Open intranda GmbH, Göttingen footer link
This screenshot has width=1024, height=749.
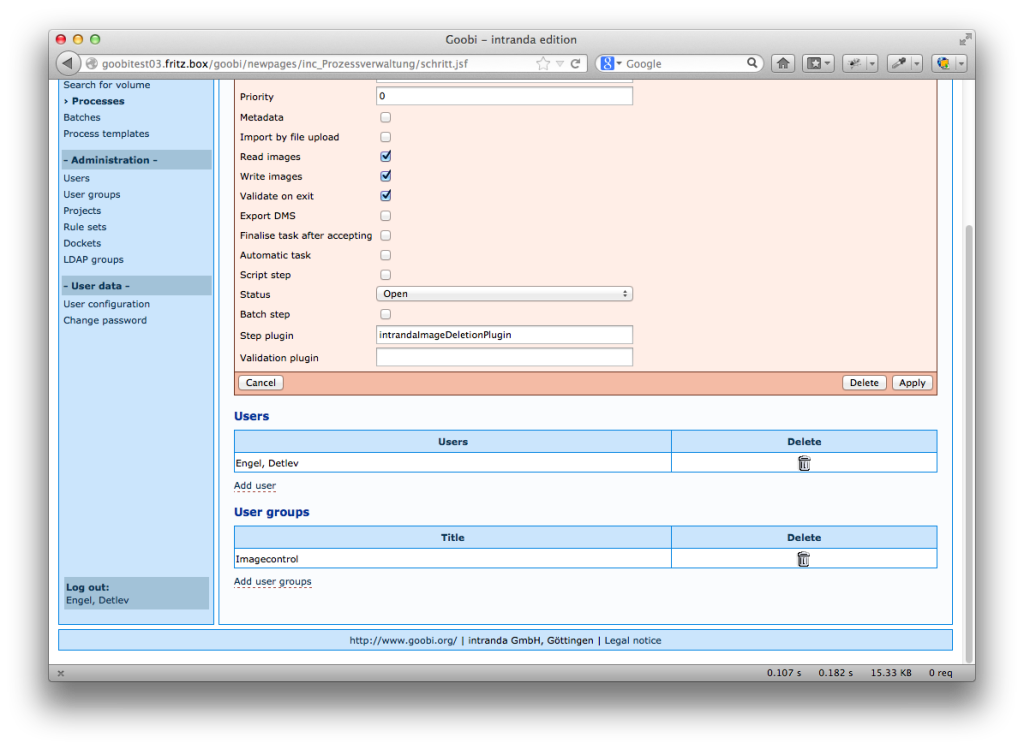coord(530,641)
